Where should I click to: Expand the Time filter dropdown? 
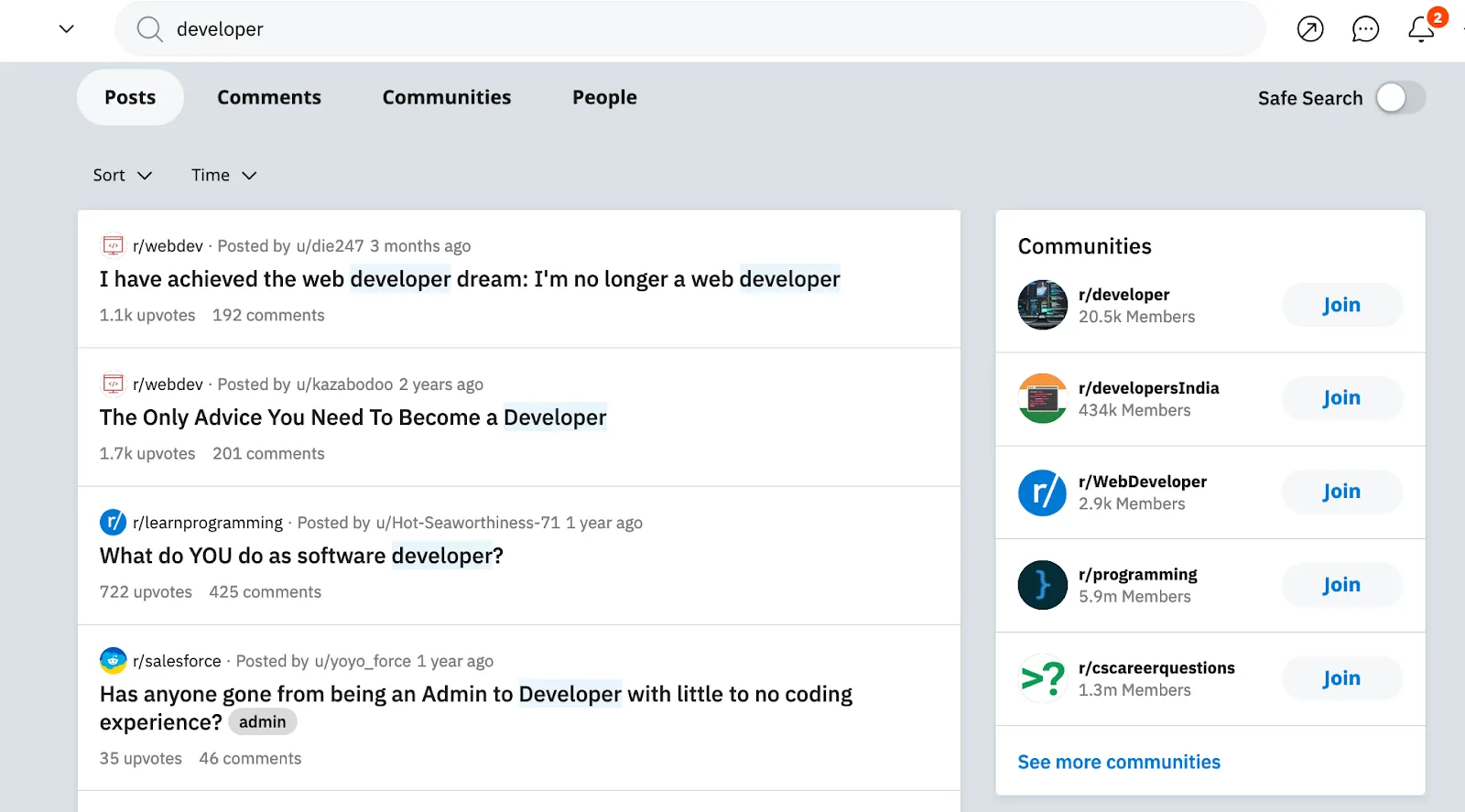coord(223,175)
